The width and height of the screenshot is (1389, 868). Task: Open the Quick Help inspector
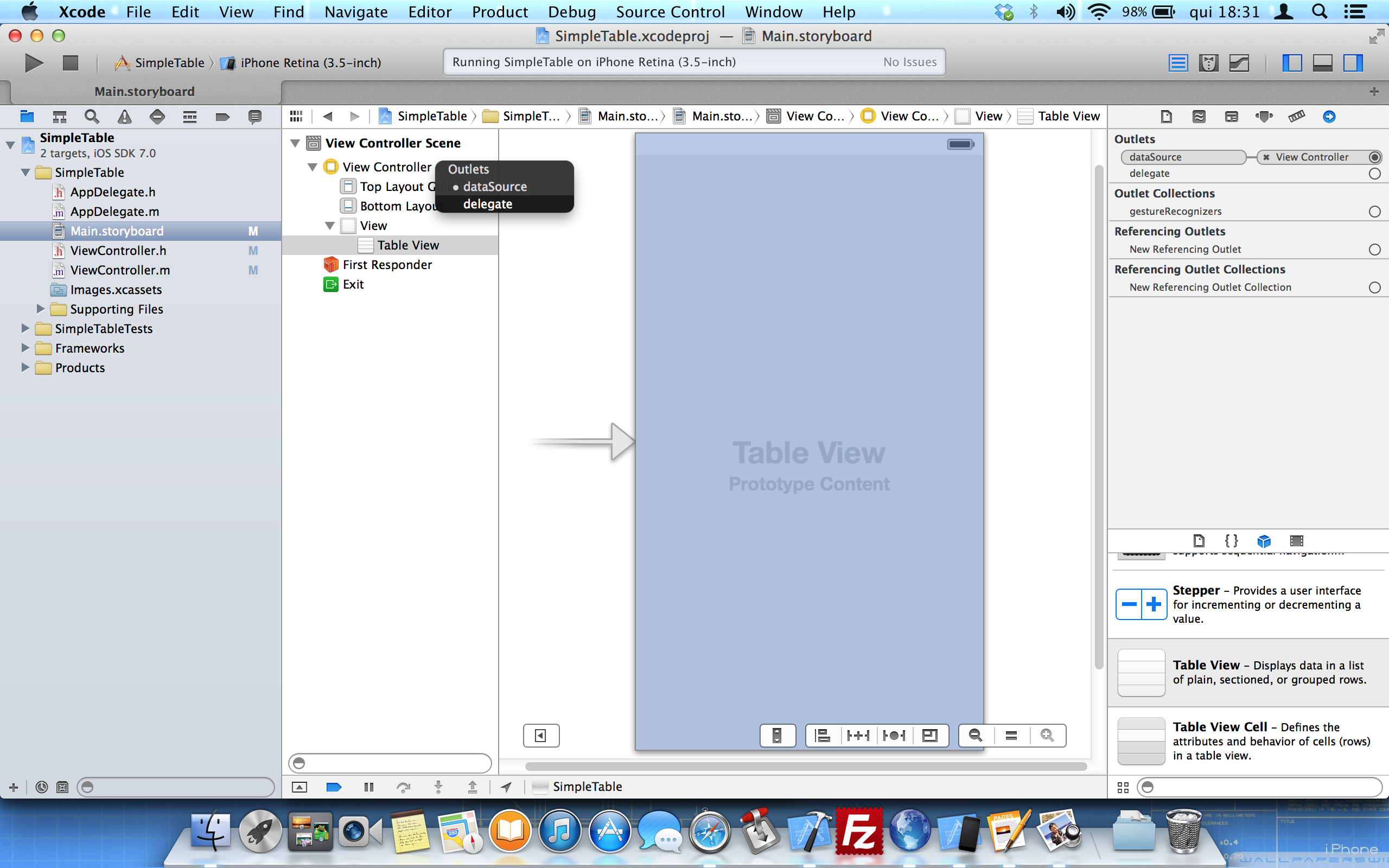pos(1199,117)
